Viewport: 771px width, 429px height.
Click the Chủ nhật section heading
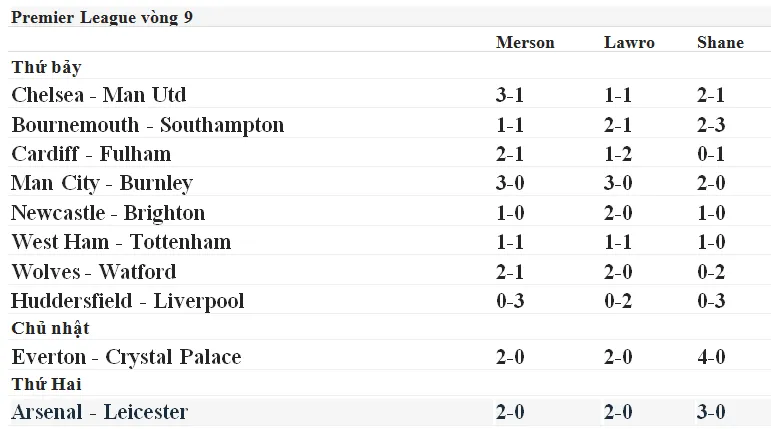[50, 329]
